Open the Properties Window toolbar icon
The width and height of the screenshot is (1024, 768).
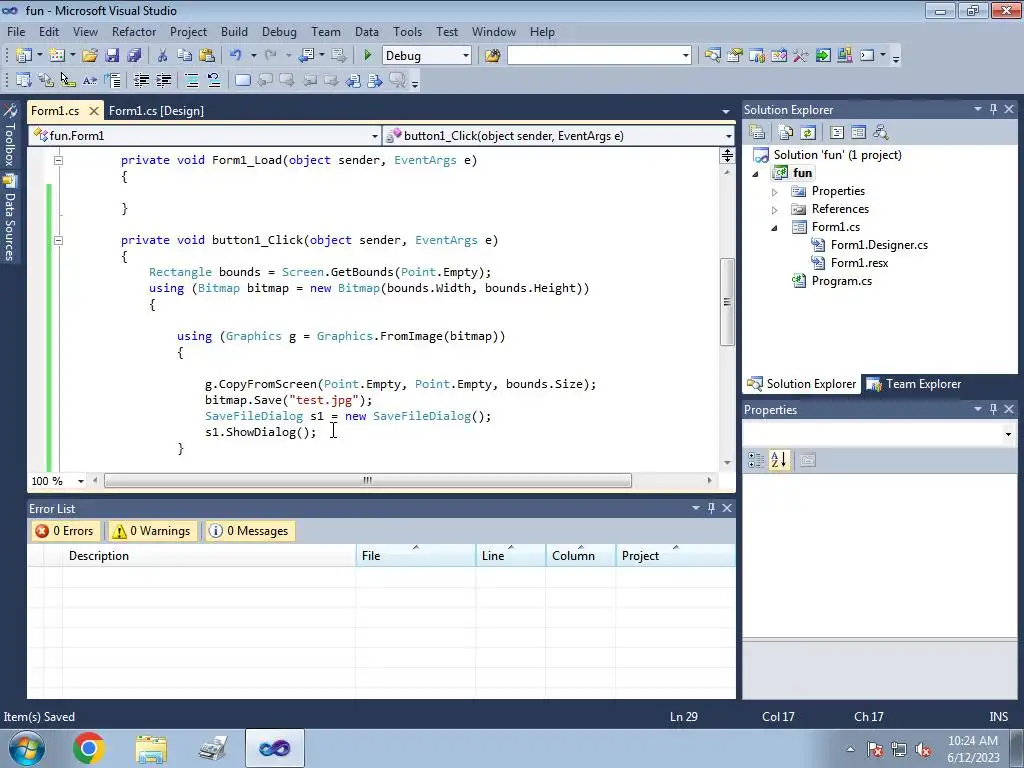click(x=735, y=56)
